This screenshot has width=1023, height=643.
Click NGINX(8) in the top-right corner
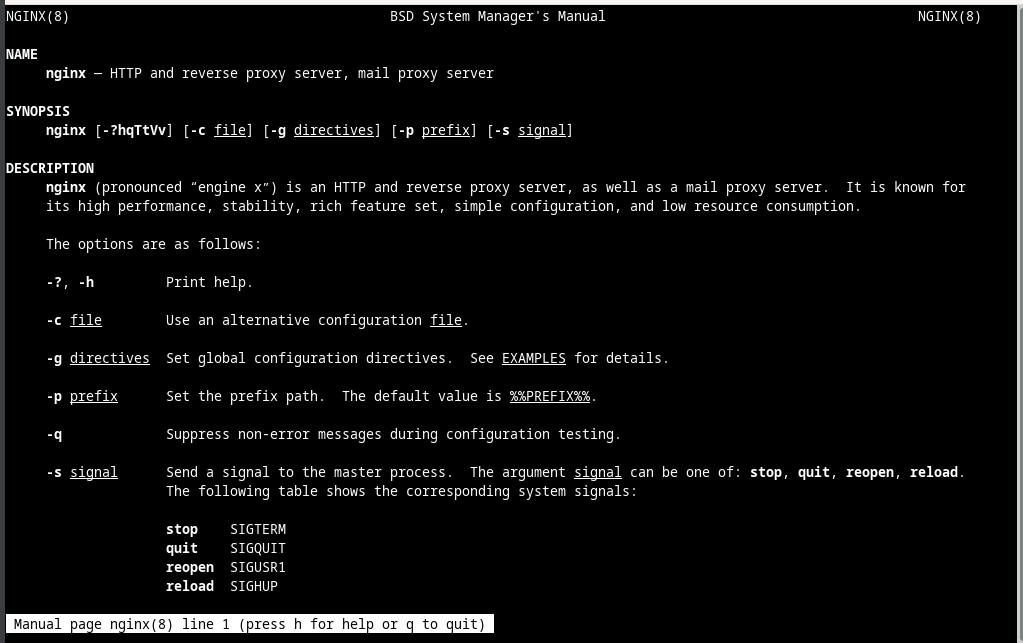pos(949,16)
